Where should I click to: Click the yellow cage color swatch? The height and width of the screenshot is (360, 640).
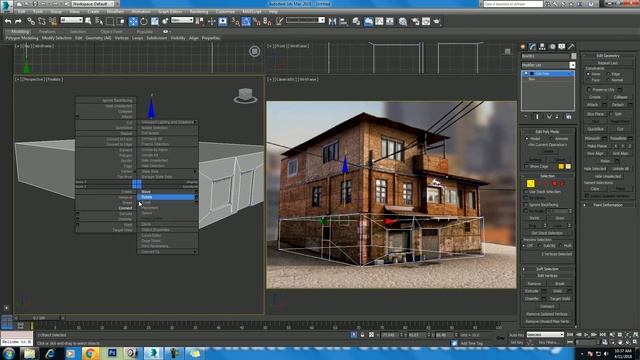[561, 166]
